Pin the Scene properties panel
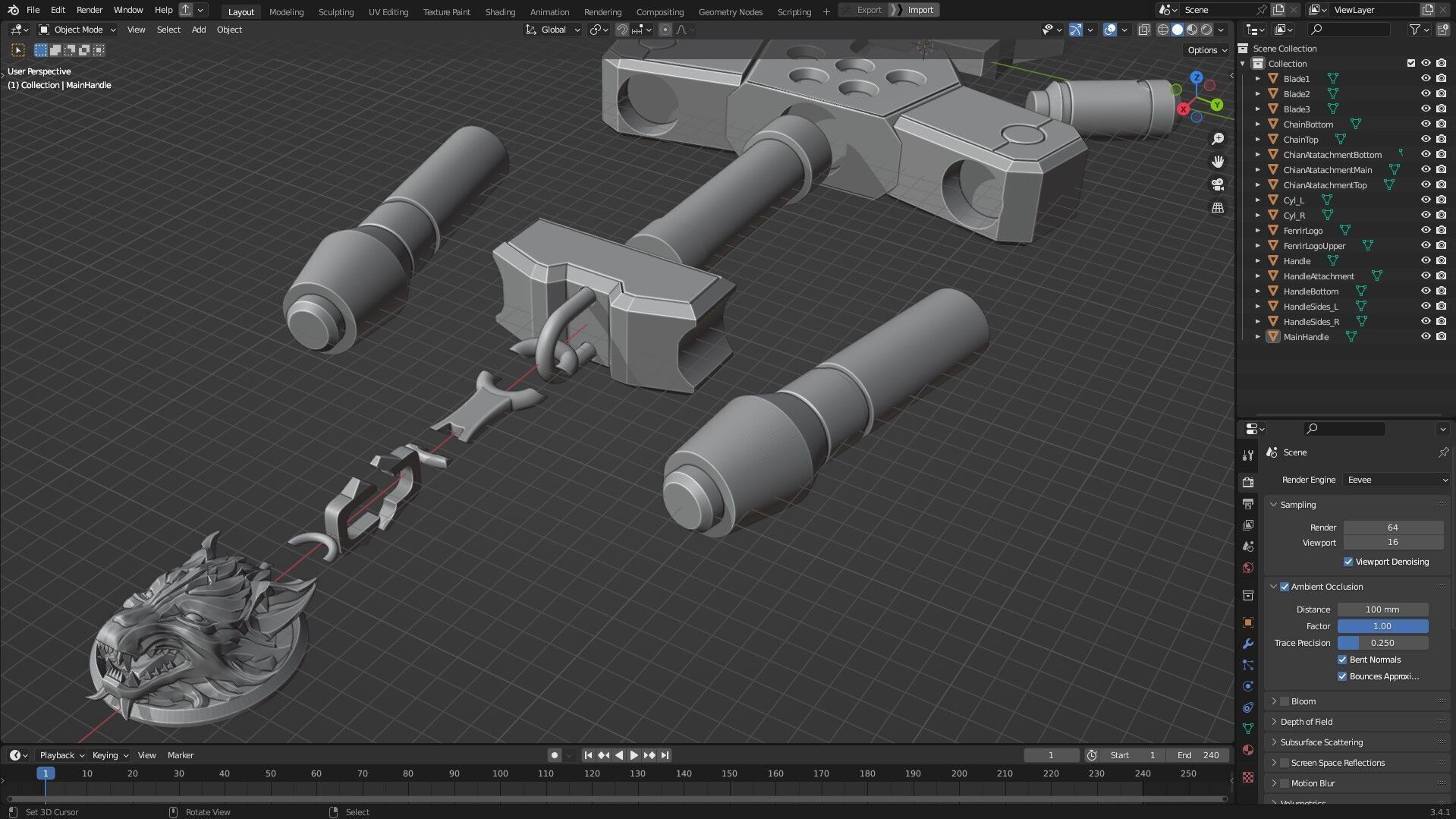The height and width of the screenshot is (819, 1456). [1442, 452]
